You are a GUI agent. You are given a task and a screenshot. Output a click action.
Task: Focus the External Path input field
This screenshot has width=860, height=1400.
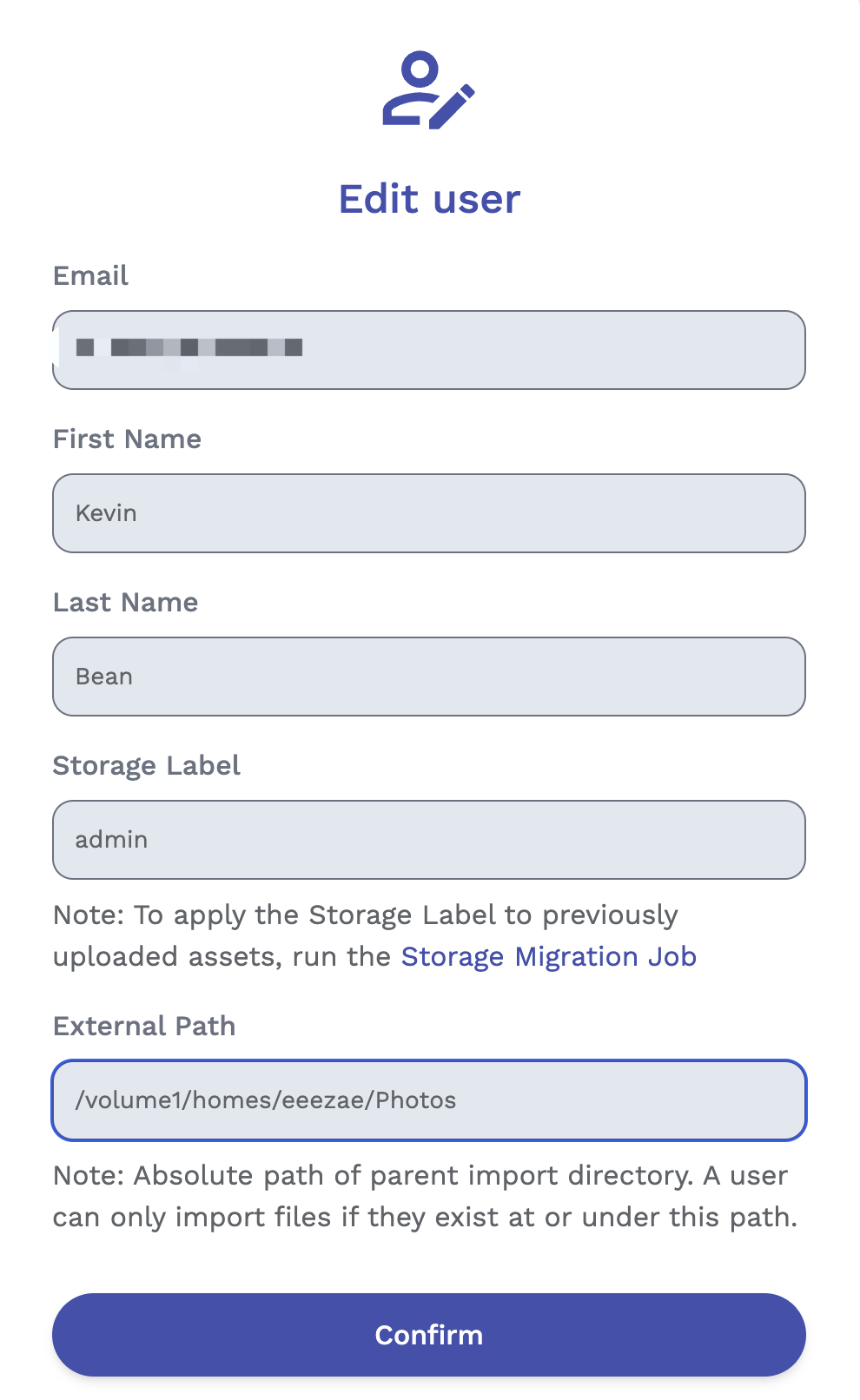(429, 1100)
